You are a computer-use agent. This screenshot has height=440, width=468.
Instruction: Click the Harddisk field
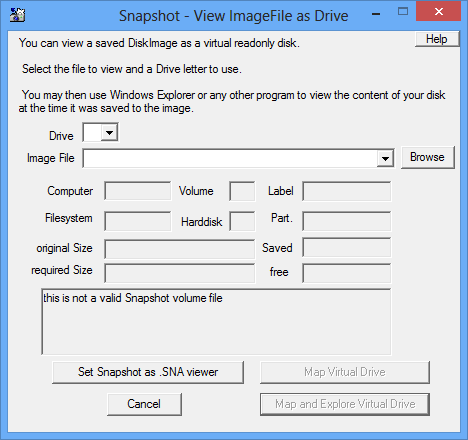pyautogui.click(x=242, y=221)
